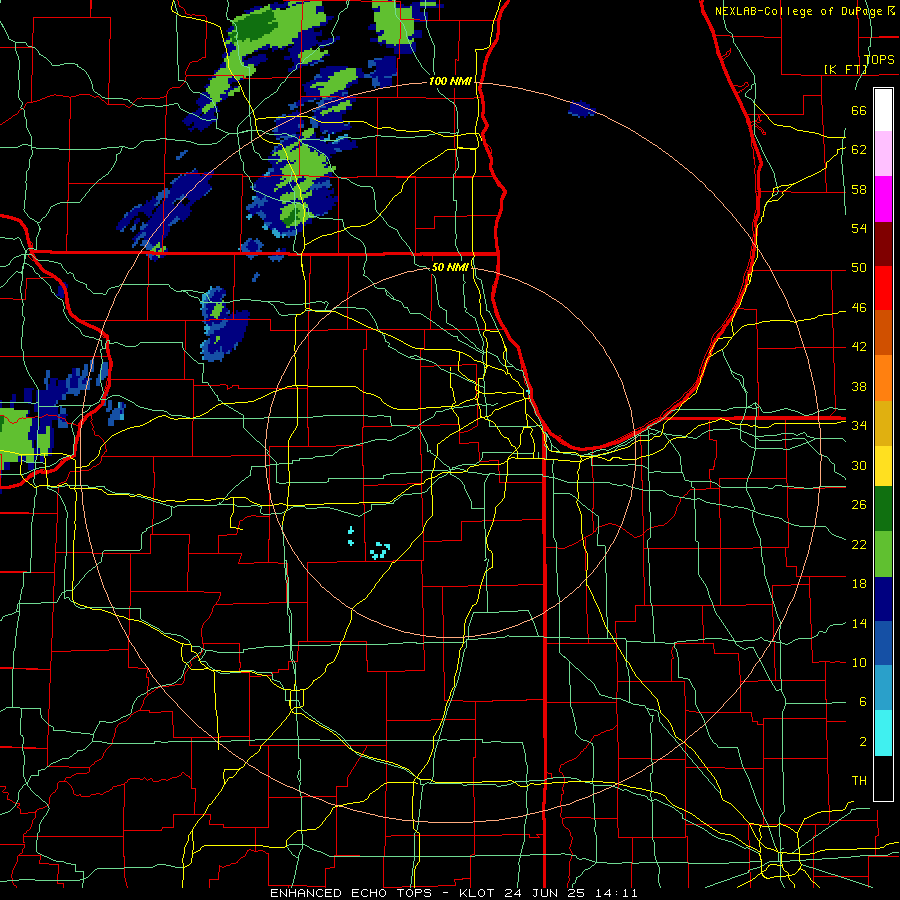Click the ENHANCED ECHO TOPS - KLOT caption
This screenshot has width=900, height=900.
pyautogui.click(x=381, y=893)
